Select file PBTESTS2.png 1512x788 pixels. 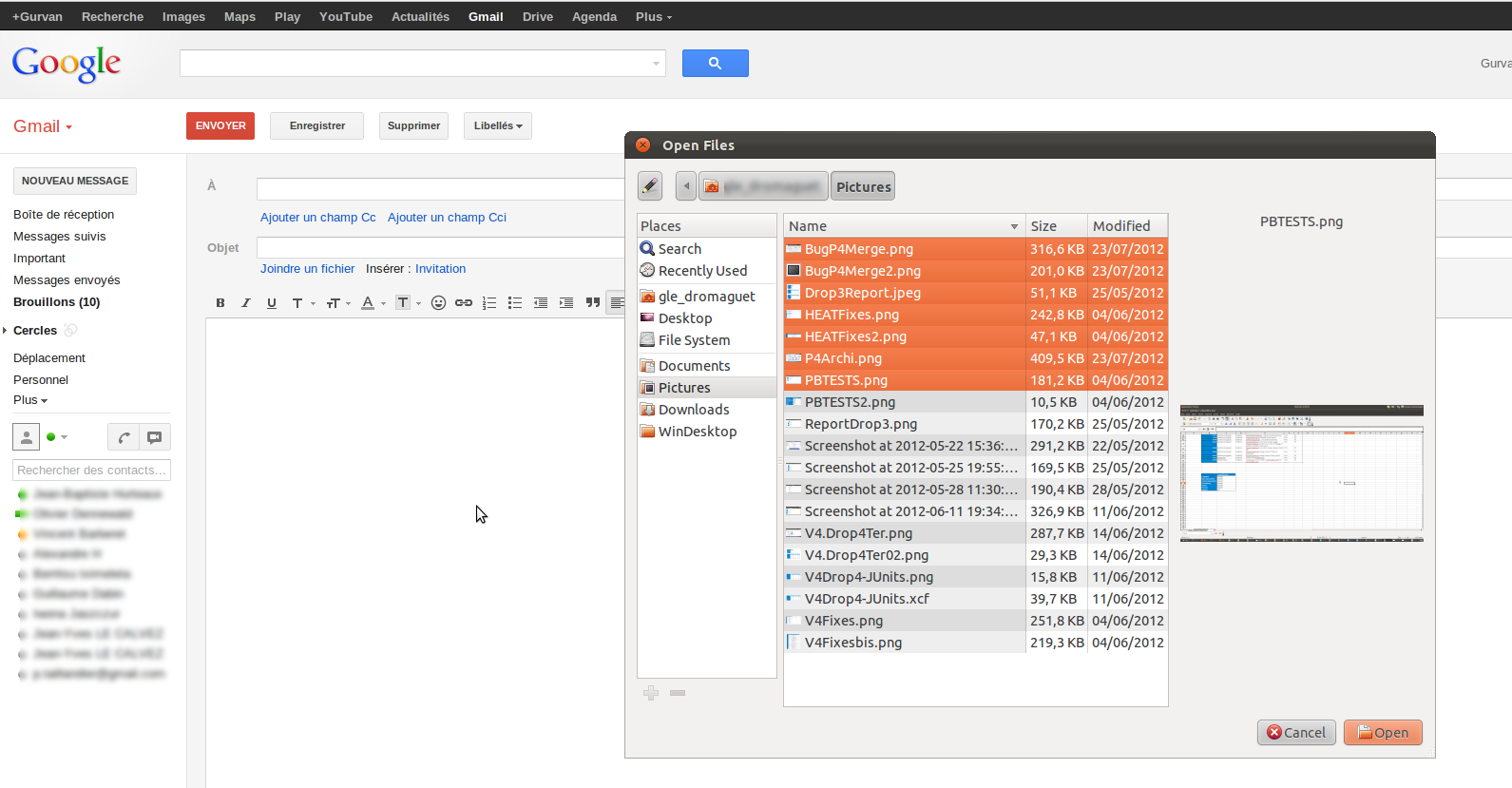[x=976, y=402]
